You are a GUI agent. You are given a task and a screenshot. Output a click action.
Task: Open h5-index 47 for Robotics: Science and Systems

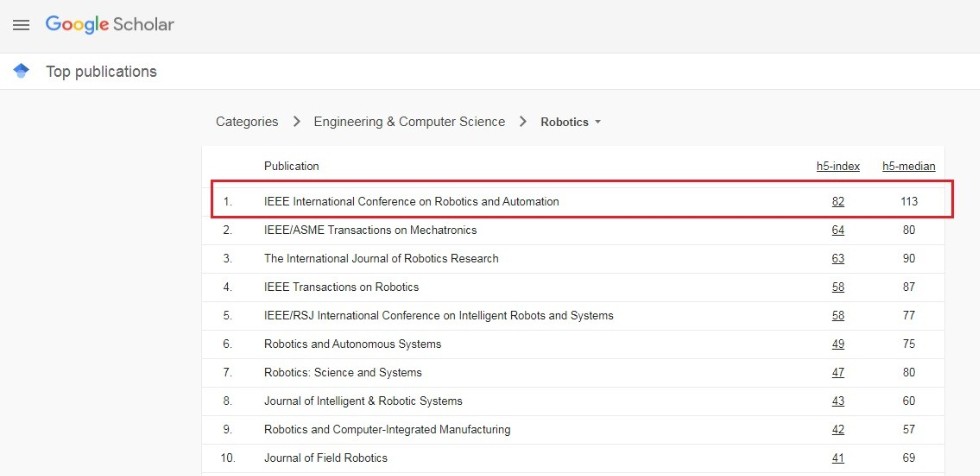[x=838, y=373]
